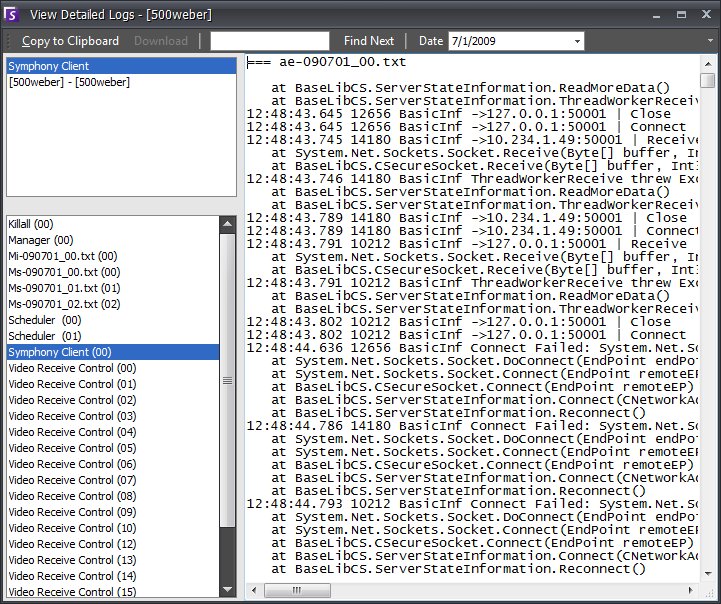Select Killall (00) log entry
Viewport: 721px width, 604px height.
pos(113,224)
